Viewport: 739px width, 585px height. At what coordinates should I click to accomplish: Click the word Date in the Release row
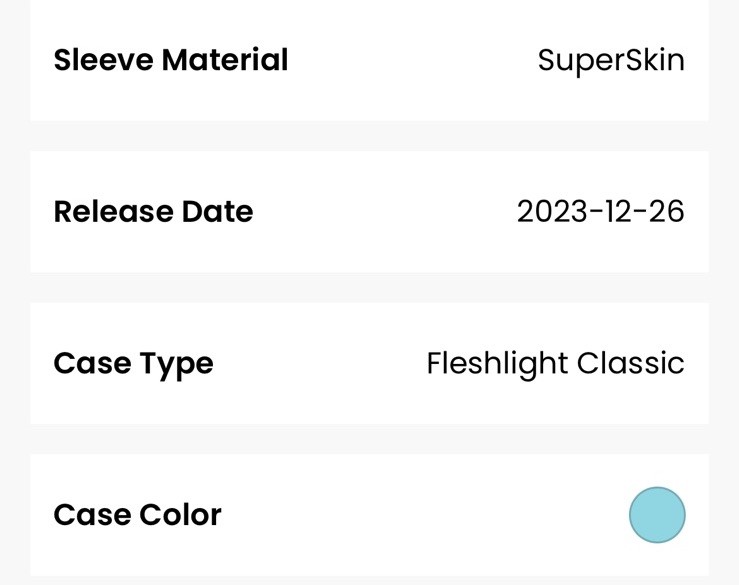(x=217, y=212)
